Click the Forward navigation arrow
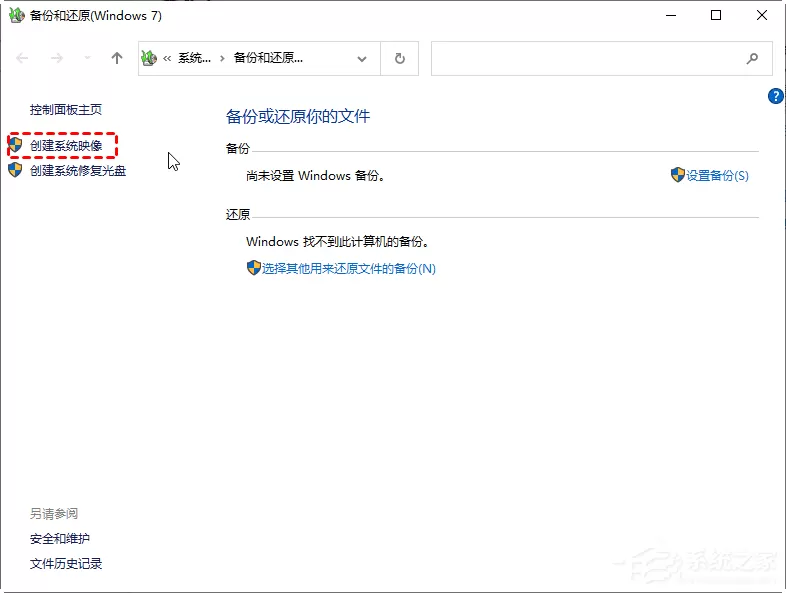The image size is (786, 593). [x=57, y=58]
